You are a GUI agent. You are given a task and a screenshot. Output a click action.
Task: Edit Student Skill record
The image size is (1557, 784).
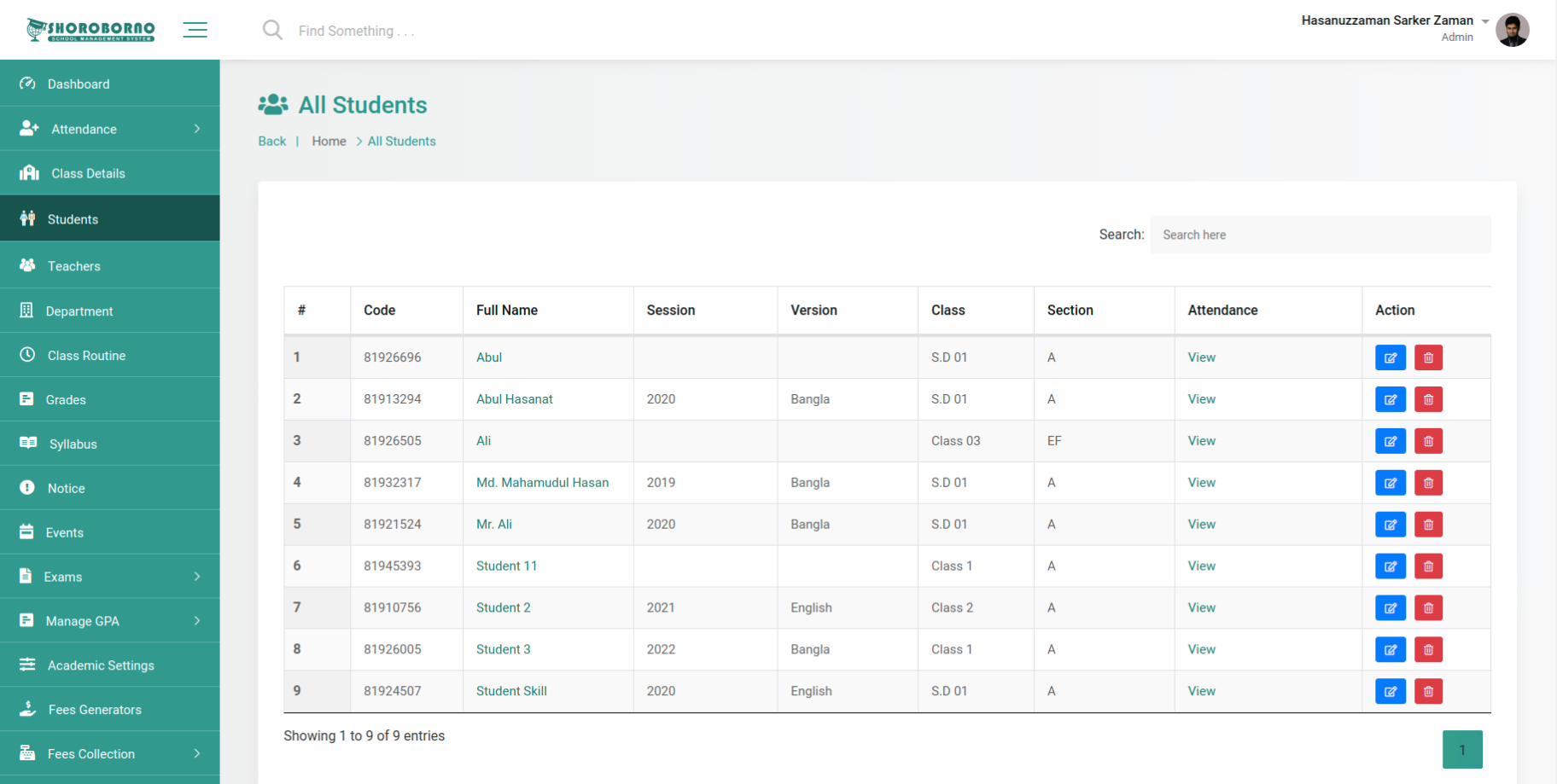(1391, 691)
